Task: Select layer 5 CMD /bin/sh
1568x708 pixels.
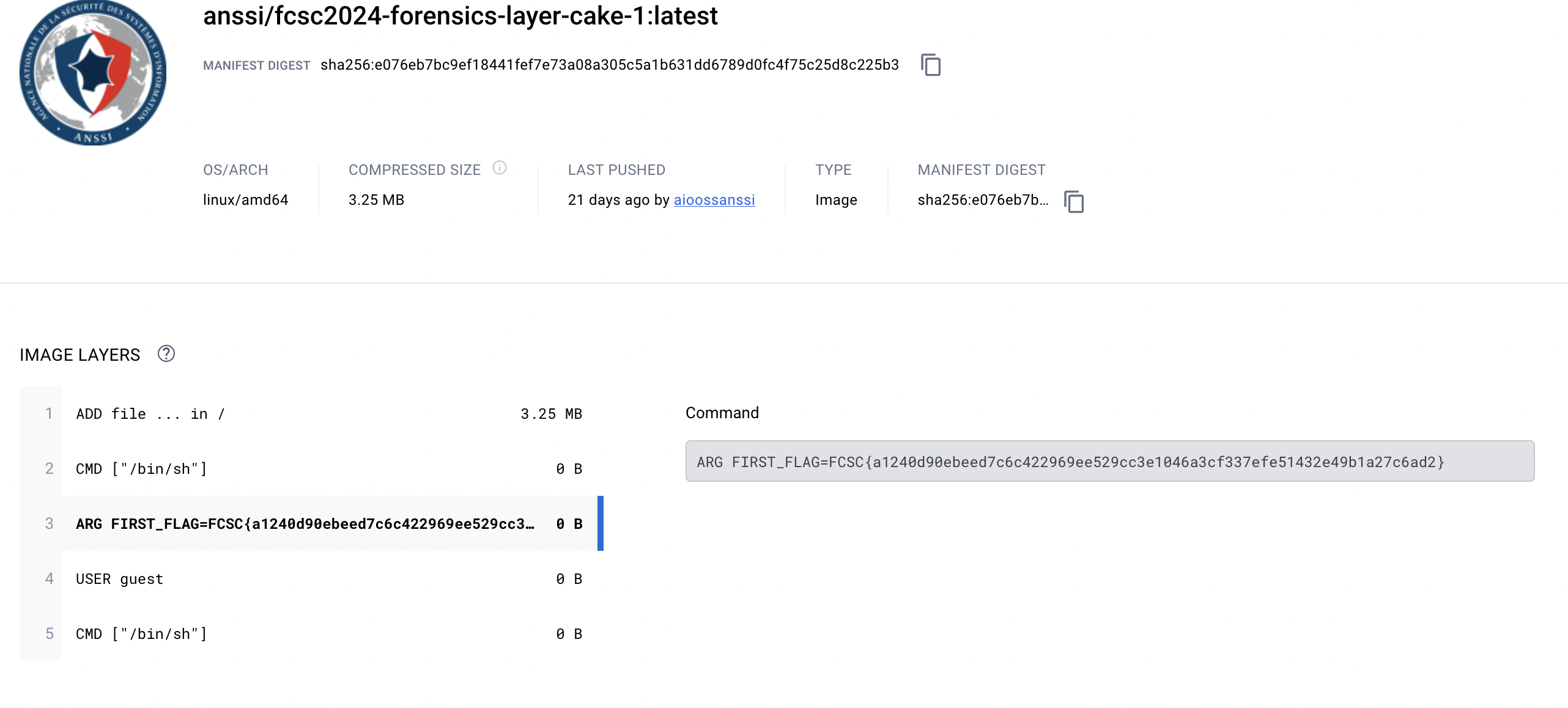Action: click(x=330, y=634)
